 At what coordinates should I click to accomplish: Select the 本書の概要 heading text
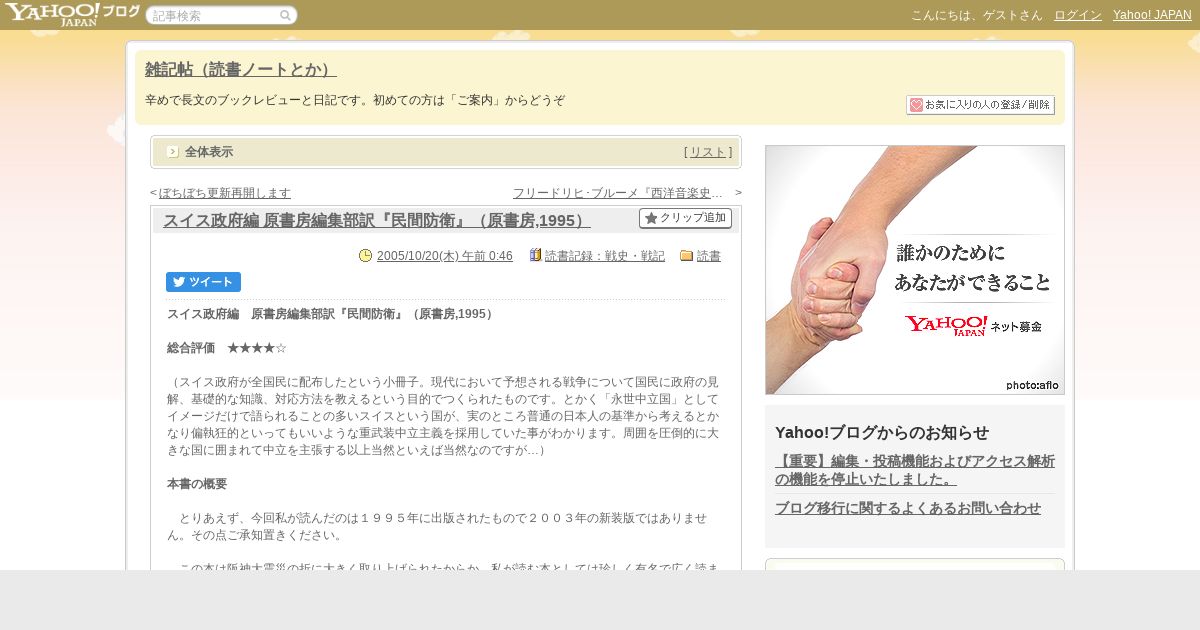197,484
